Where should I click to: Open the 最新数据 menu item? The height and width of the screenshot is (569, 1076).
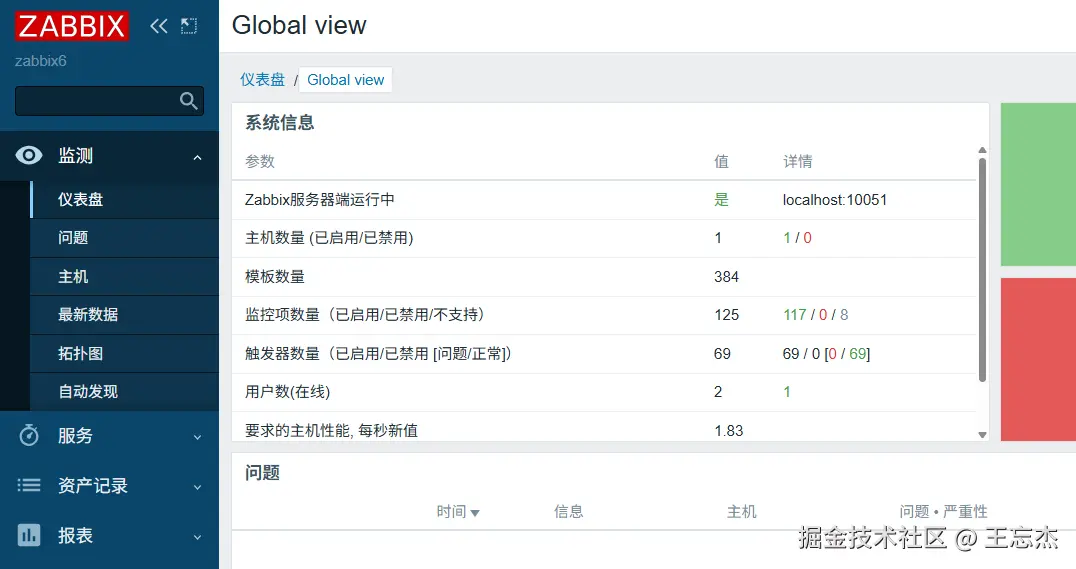[124, 315]
